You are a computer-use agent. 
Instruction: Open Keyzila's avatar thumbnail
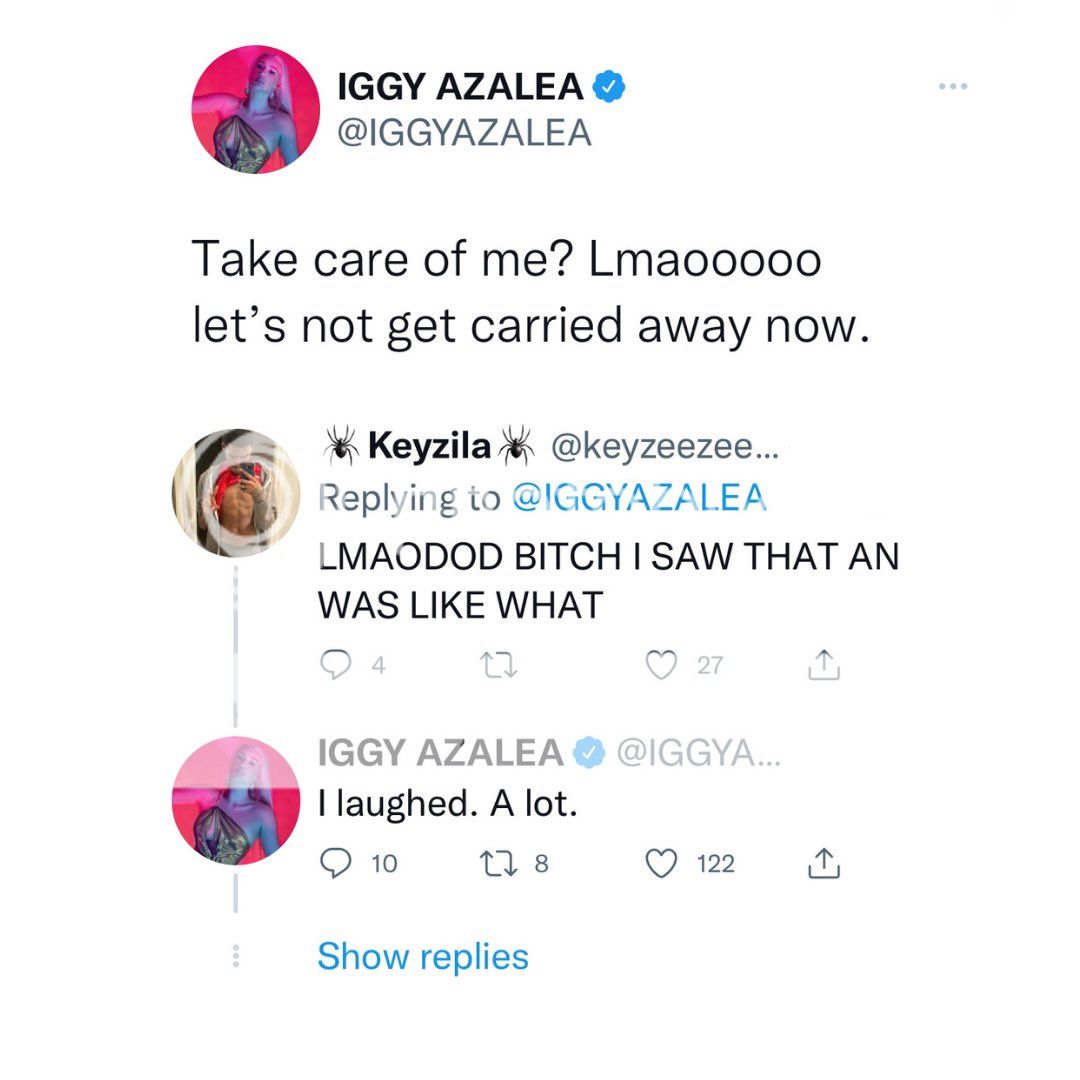pos(236,492)
